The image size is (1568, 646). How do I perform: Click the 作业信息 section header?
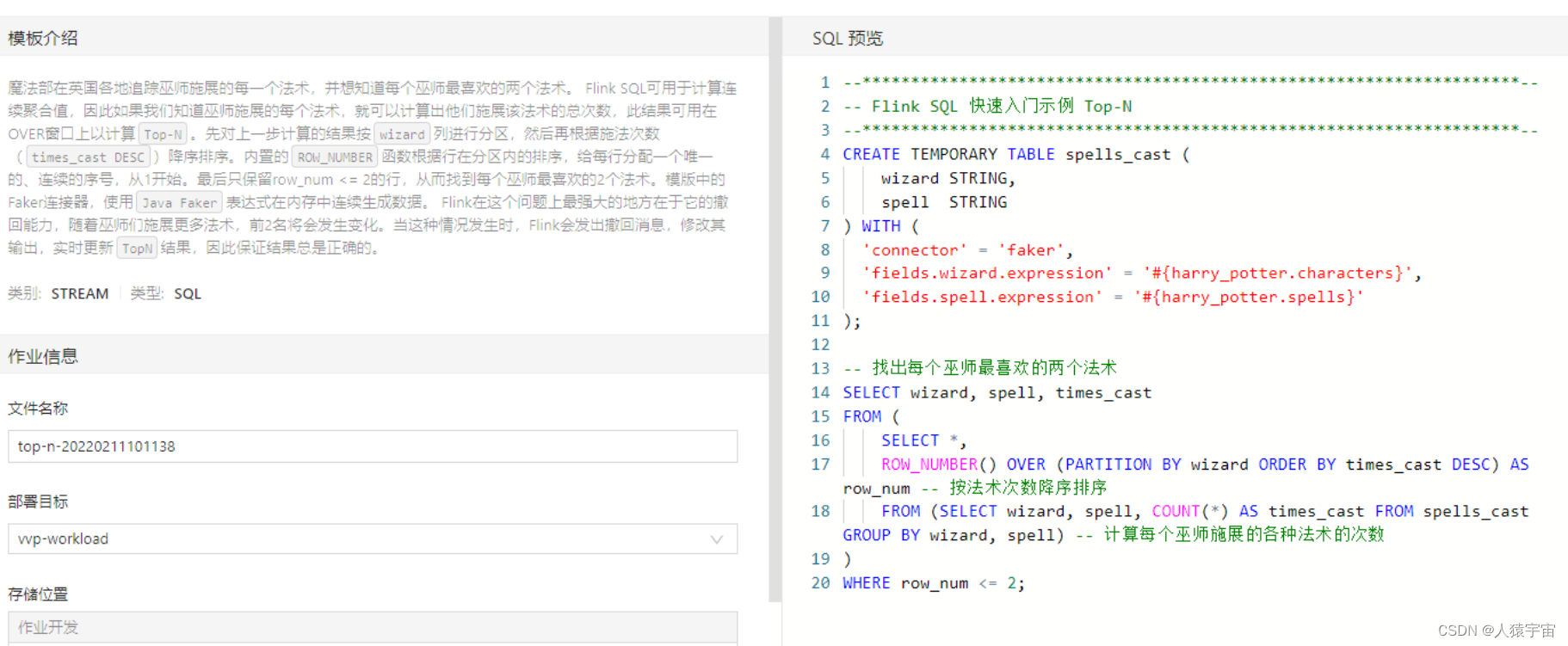coord(43,356)
